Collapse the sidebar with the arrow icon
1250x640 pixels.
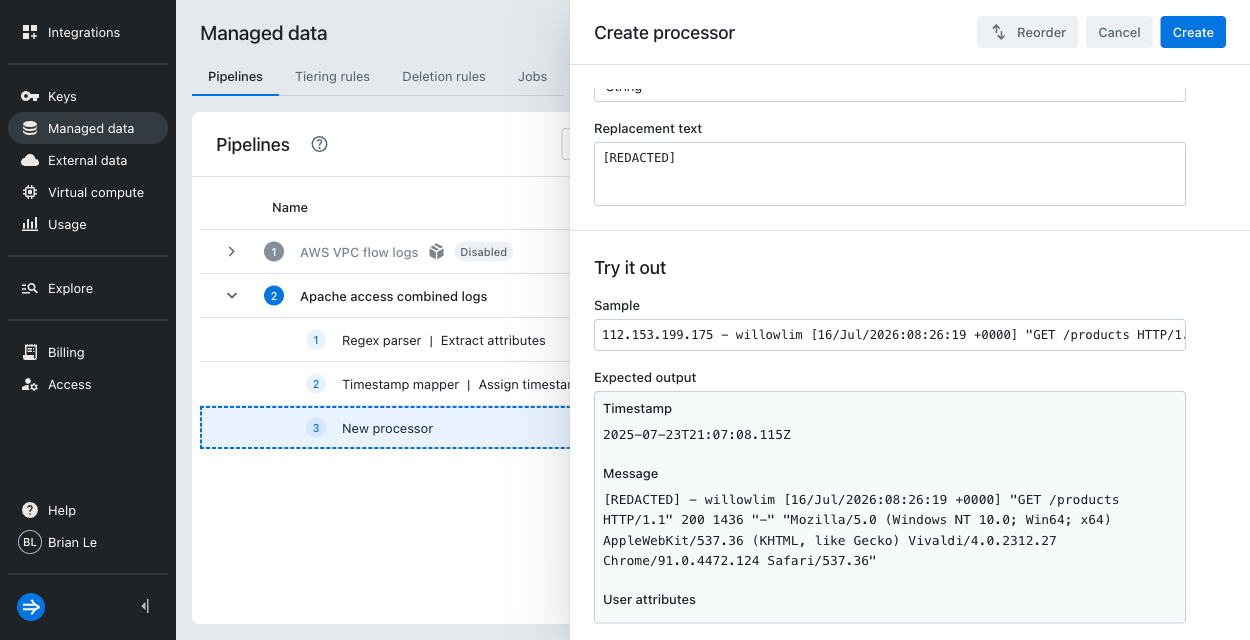(x=146, y=606)
